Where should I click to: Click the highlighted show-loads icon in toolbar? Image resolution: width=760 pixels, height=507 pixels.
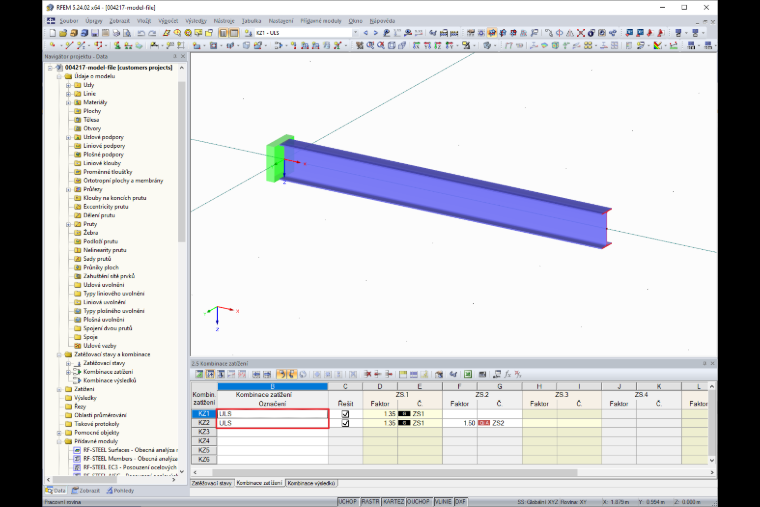492,33
